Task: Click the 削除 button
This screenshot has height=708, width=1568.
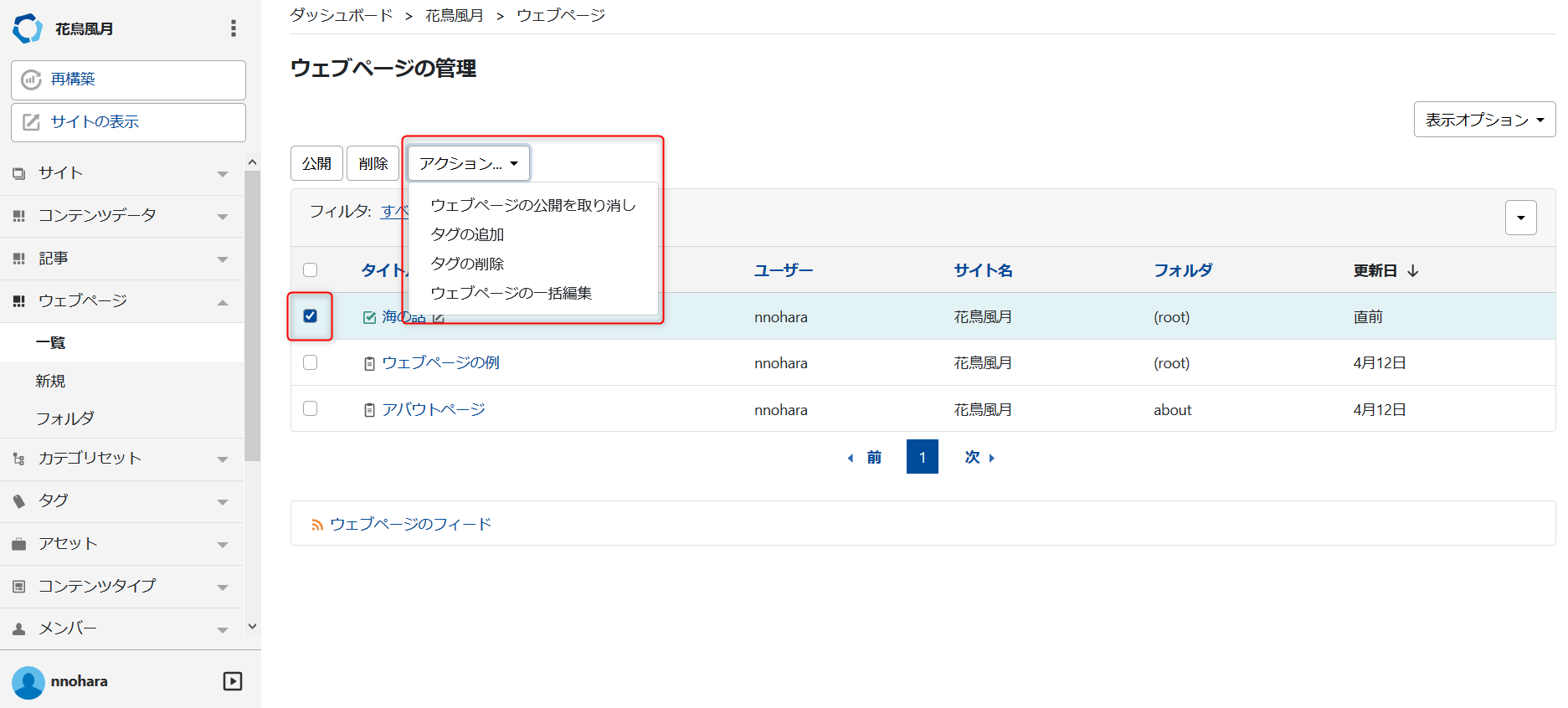Action: tap(373, 163)
